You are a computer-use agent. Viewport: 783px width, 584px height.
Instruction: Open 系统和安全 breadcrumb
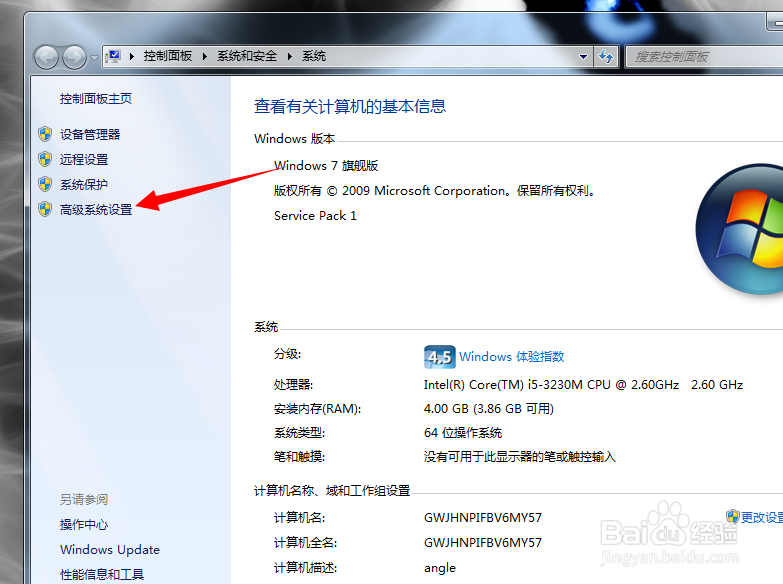[x=247, y=56]
